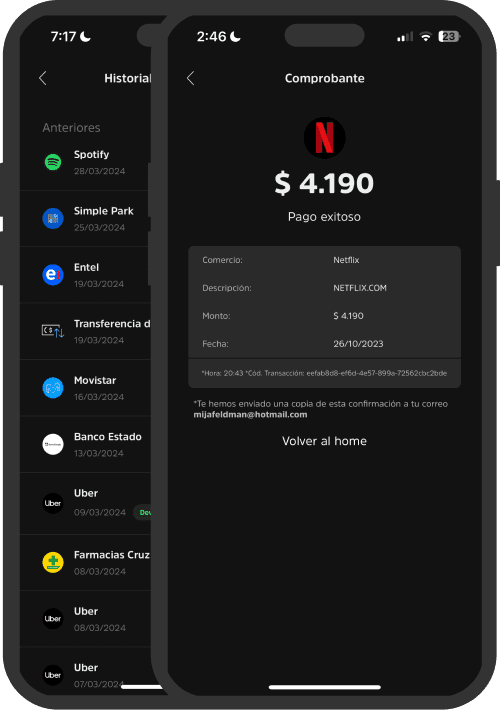Tap the 7:17 clock on Historial phone
The height and width of the screenshot is (710, 500).
(x=63, y=37)
